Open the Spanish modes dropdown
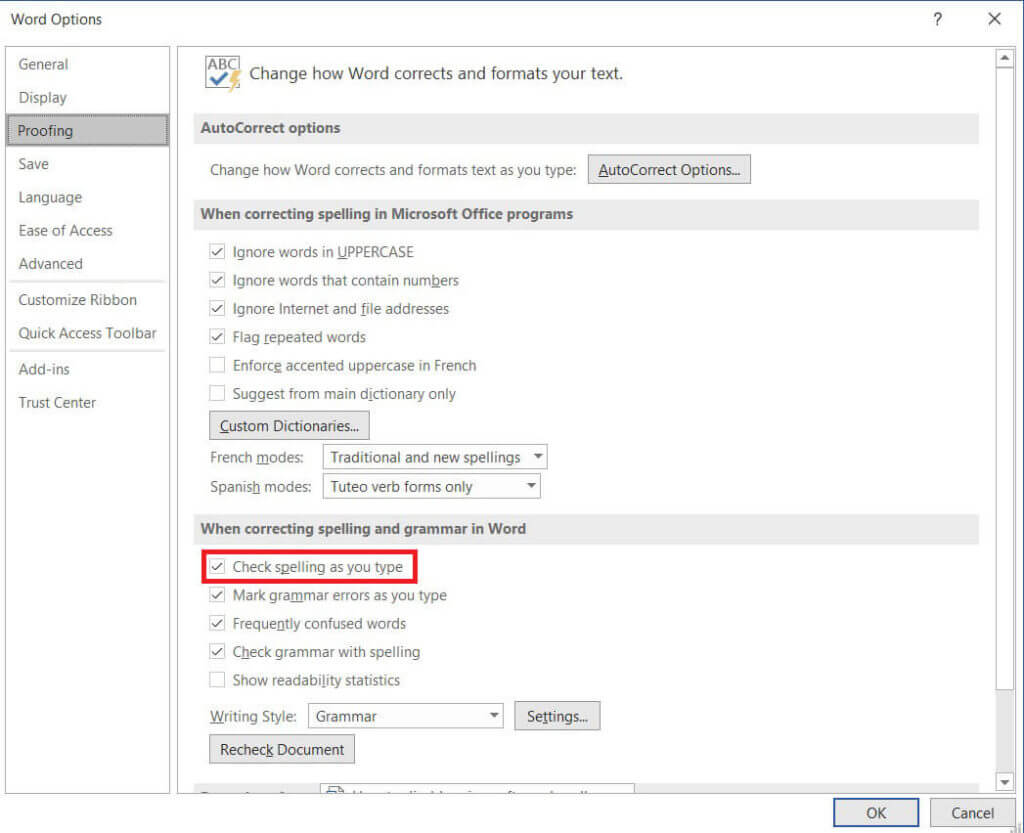The width and height of the screenshot is (1024, 833). coord(432,486)
